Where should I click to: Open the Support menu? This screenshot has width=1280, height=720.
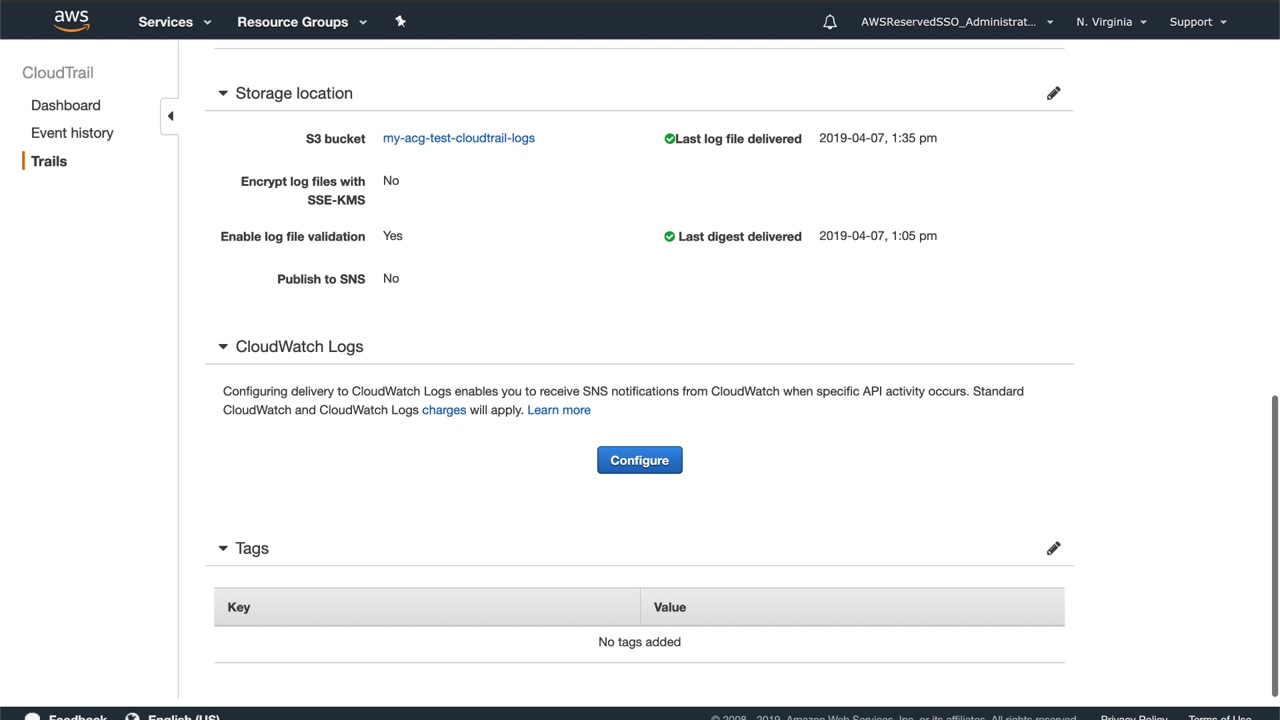pos(1197,22)
